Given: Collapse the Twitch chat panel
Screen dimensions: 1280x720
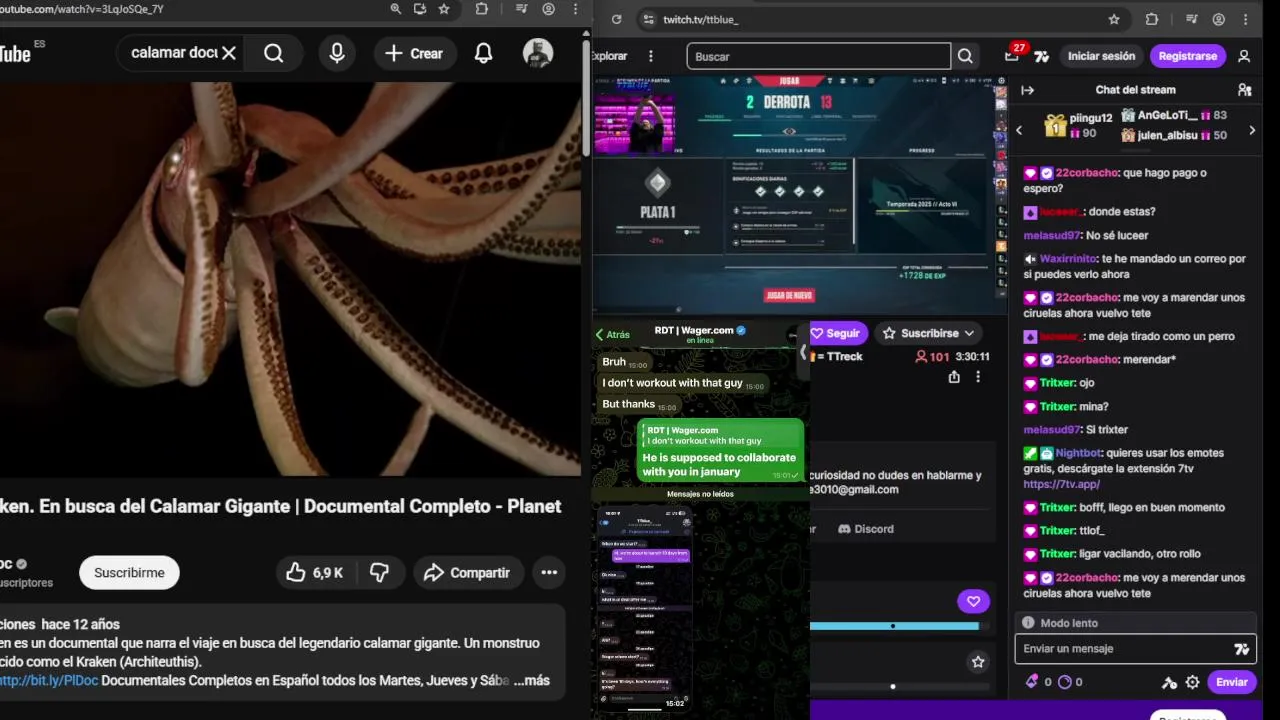Looking at the screenshot, I should [x=1027, y=90].
